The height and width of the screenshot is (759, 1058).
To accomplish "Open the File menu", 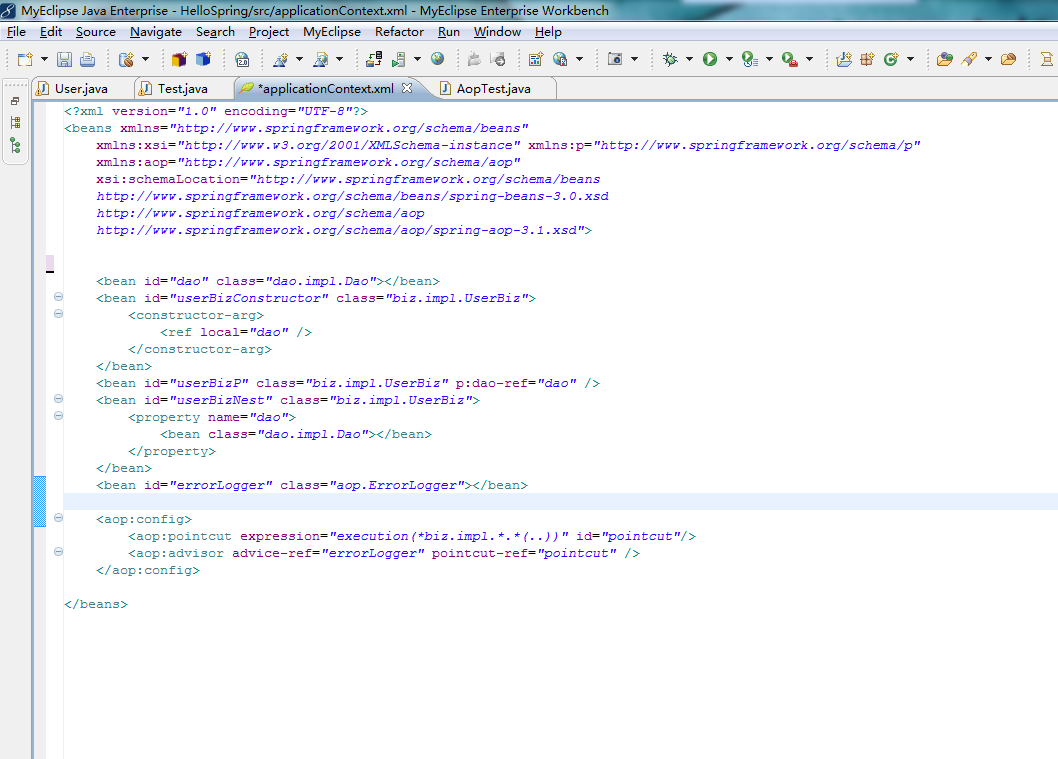I will point(16,32).
